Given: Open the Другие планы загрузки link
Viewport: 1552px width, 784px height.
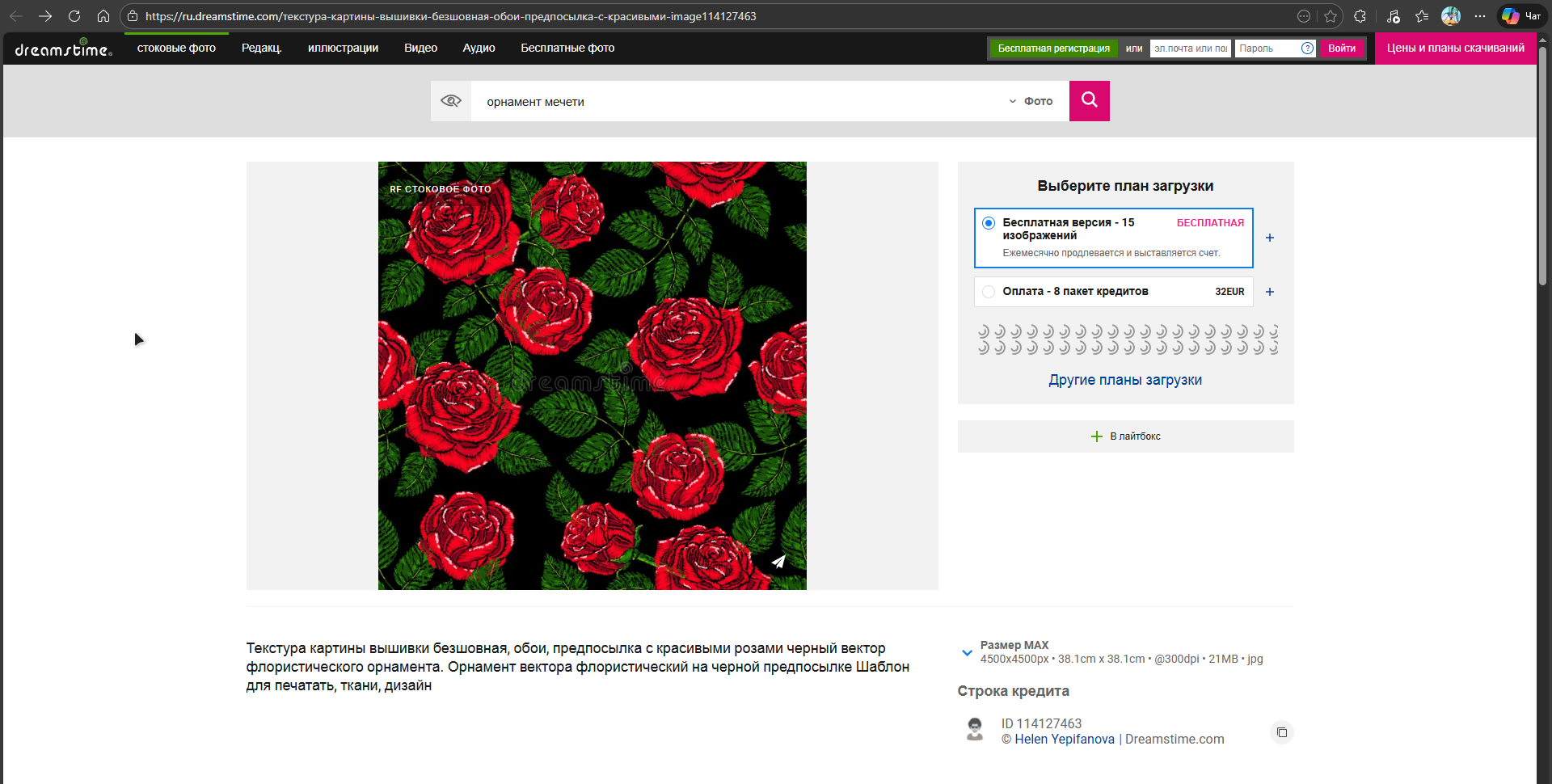Looking at the screenshot, I should pyautogui.click(x=1125, y=380).
